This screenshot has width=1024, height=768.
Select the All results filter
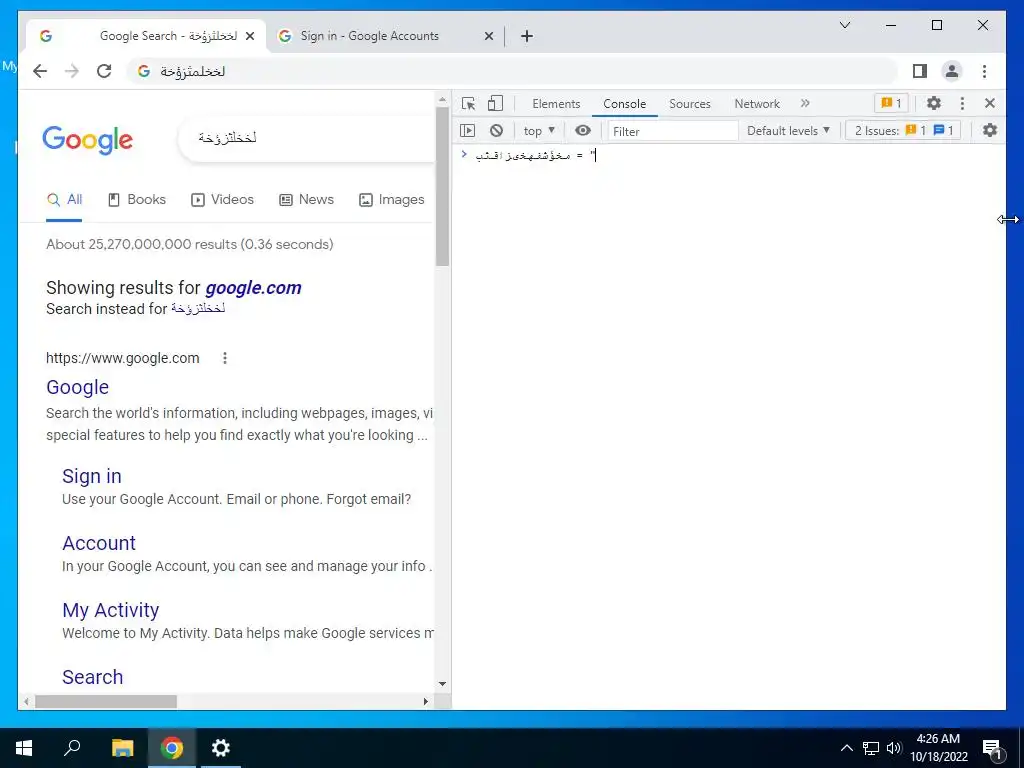point(64,200)
